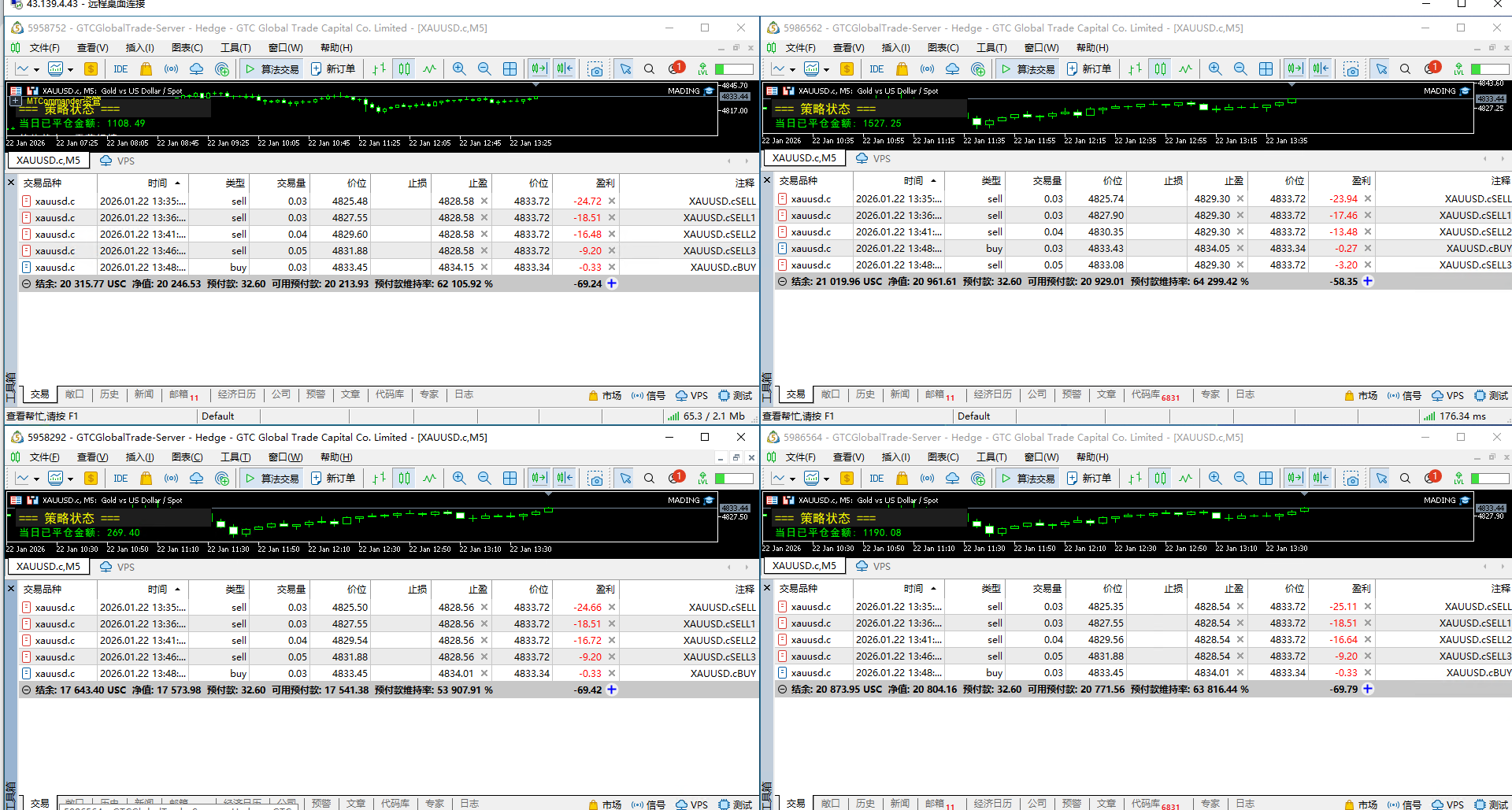This screenshot has width=1512, height=810.
Task: Open the 文件(F) menu in the 5958752 window
Action: click(x=44, y=48)
